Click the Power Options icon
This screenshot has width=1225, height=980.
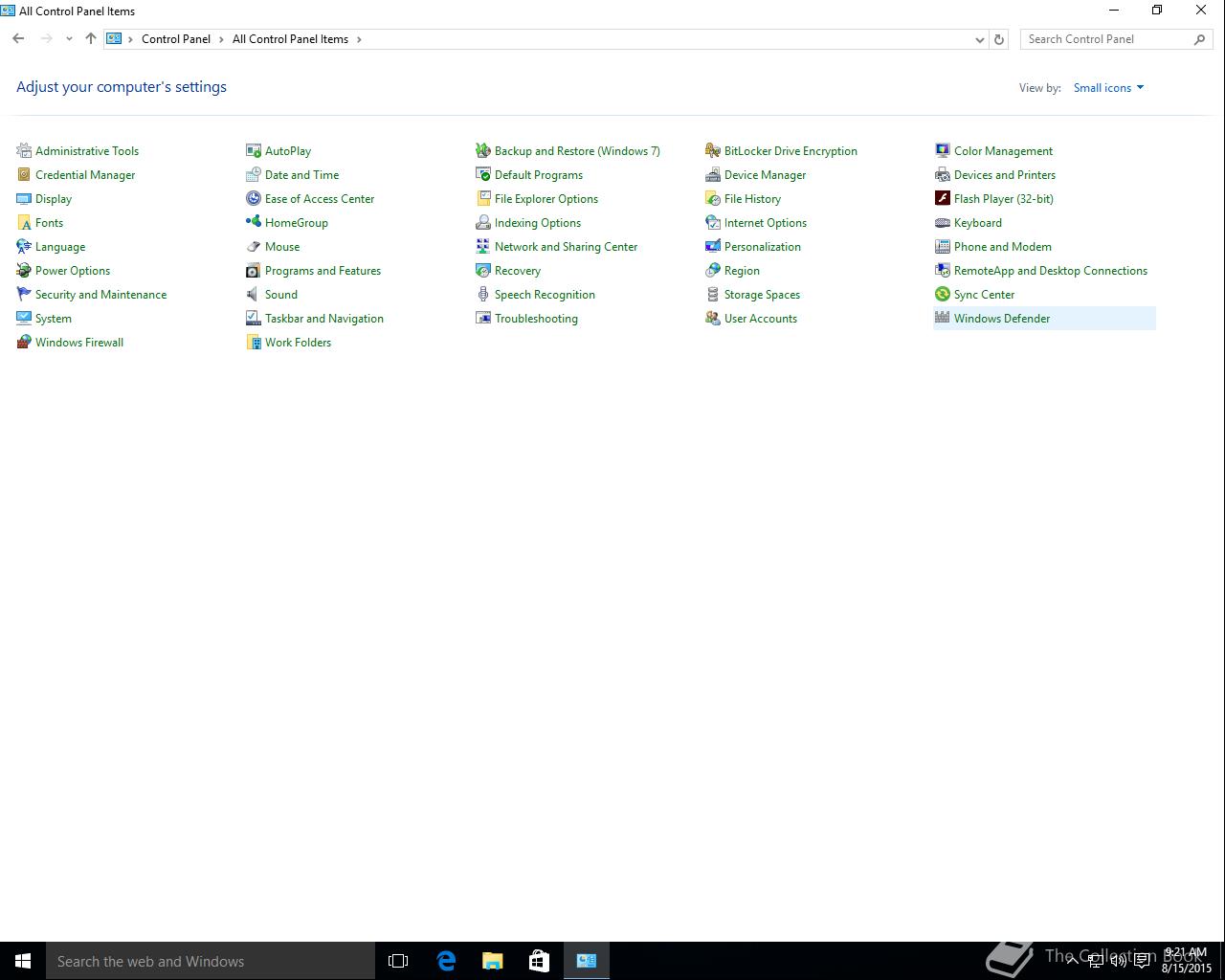pyautogui.click(x=24, y=270)
